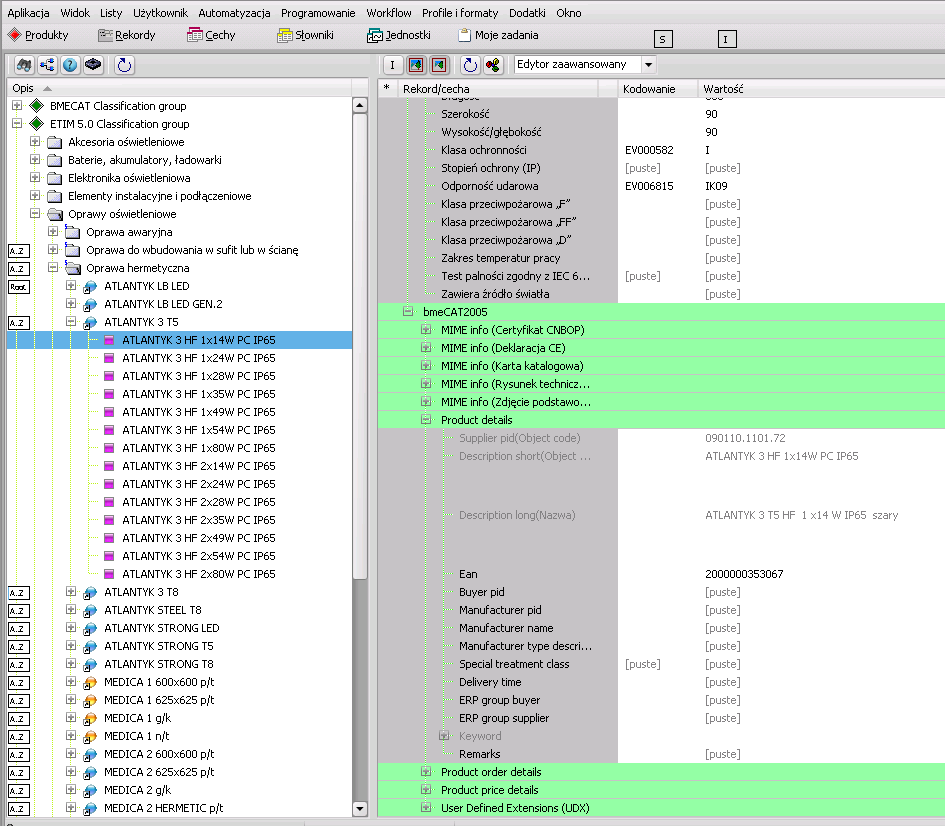This screenshot has height=826, width=945.
Task: Expand the Keyword node
Action: (444, 736)
